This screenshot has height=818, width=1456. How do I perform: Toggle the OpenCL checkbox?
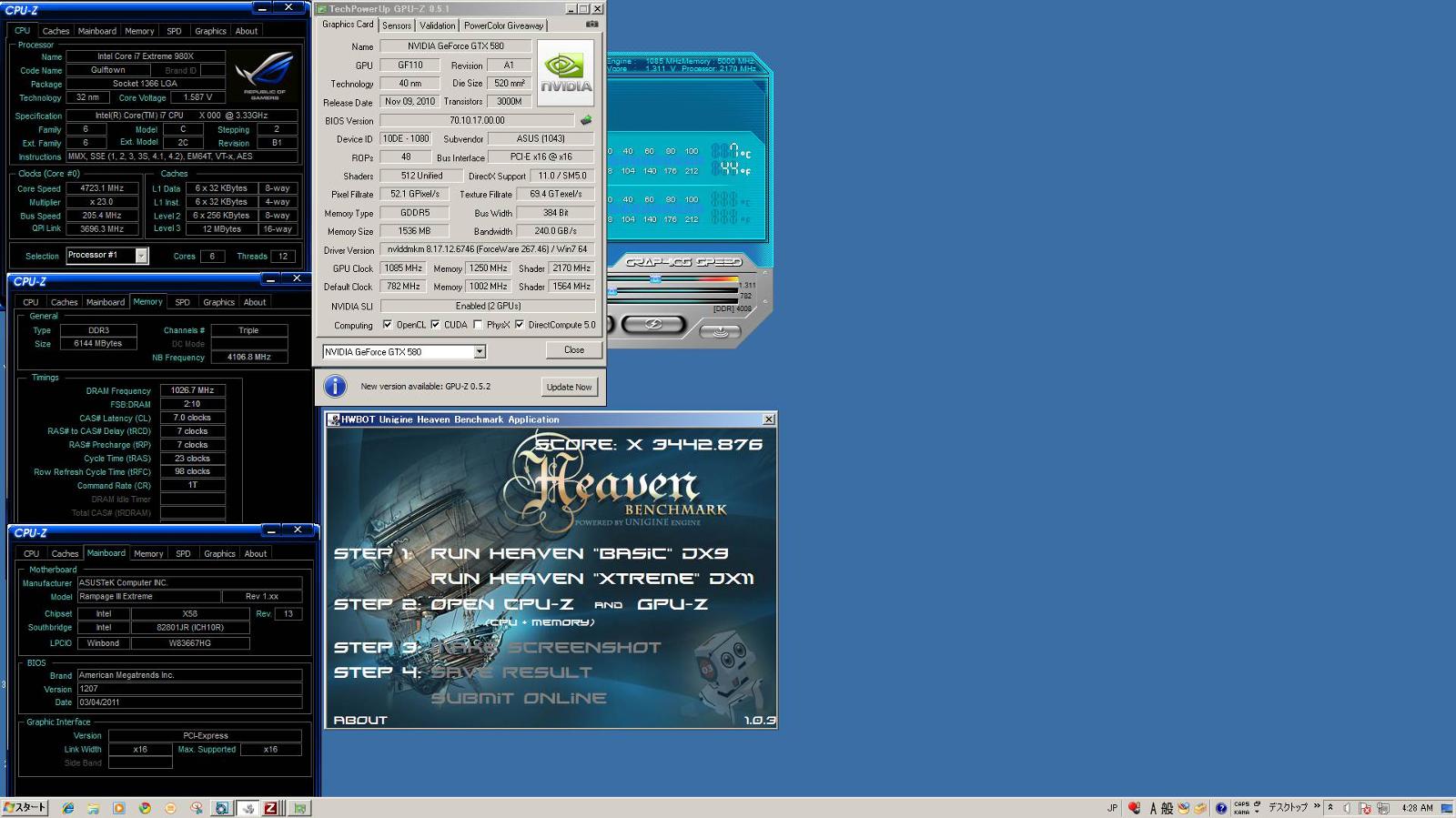click(x=388, y=325)
